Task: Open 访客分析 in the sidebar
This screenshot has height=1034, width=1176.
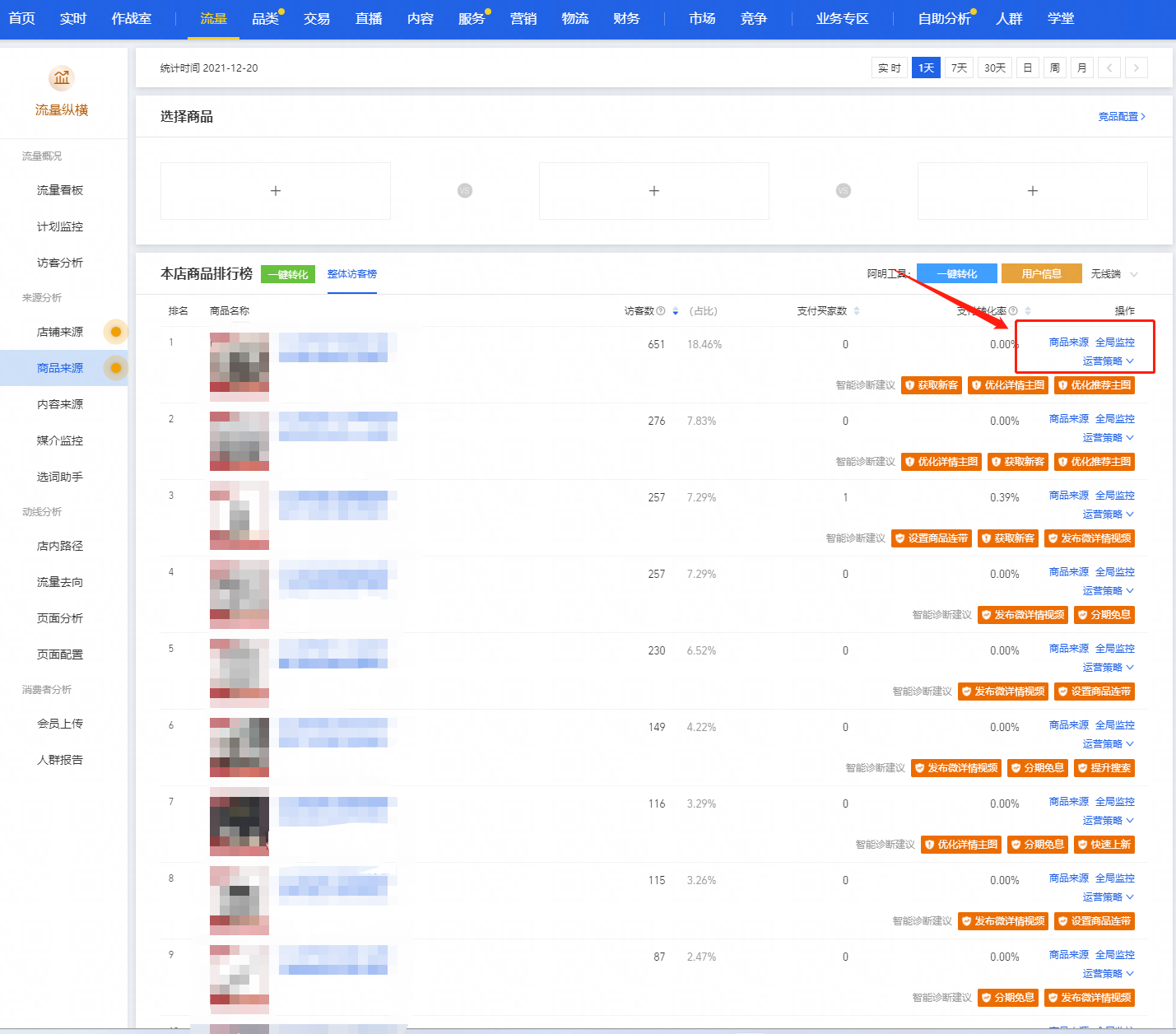Action: pyautogui.click(x=60, y=263)
